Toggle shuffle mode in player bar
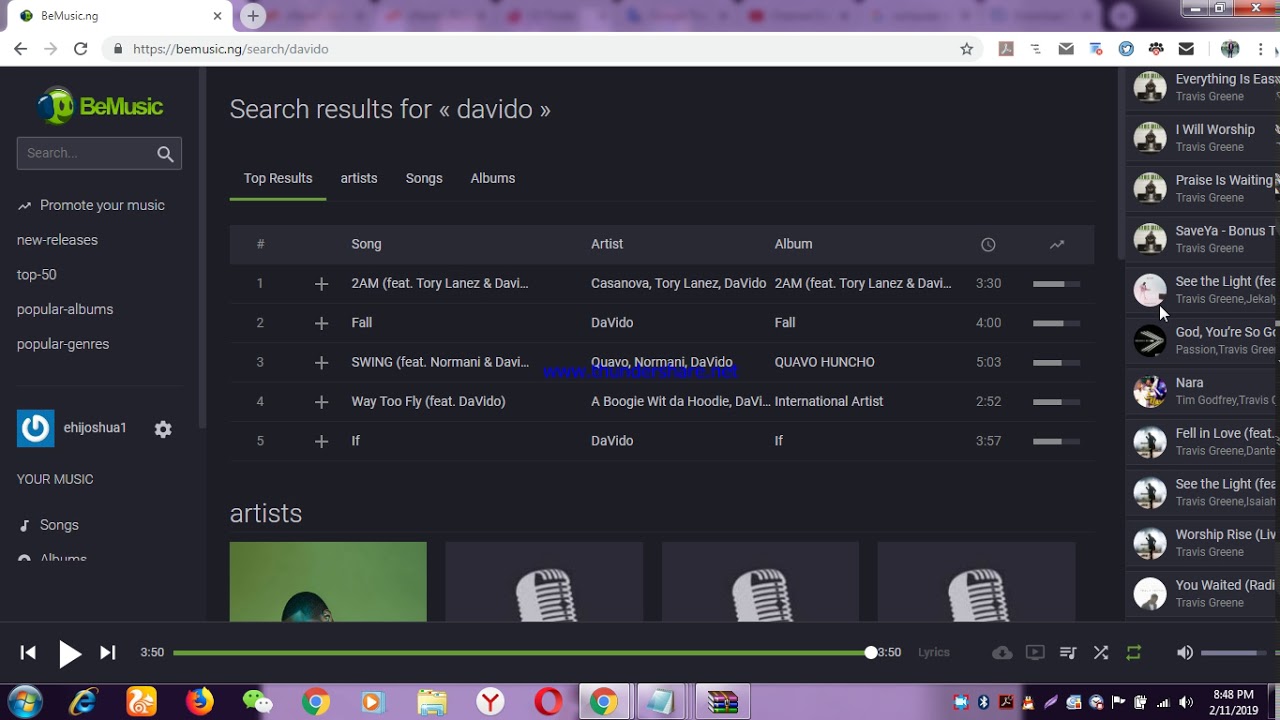The width and height of the screenshot is (1280, 720). (x=1101, y=653)
